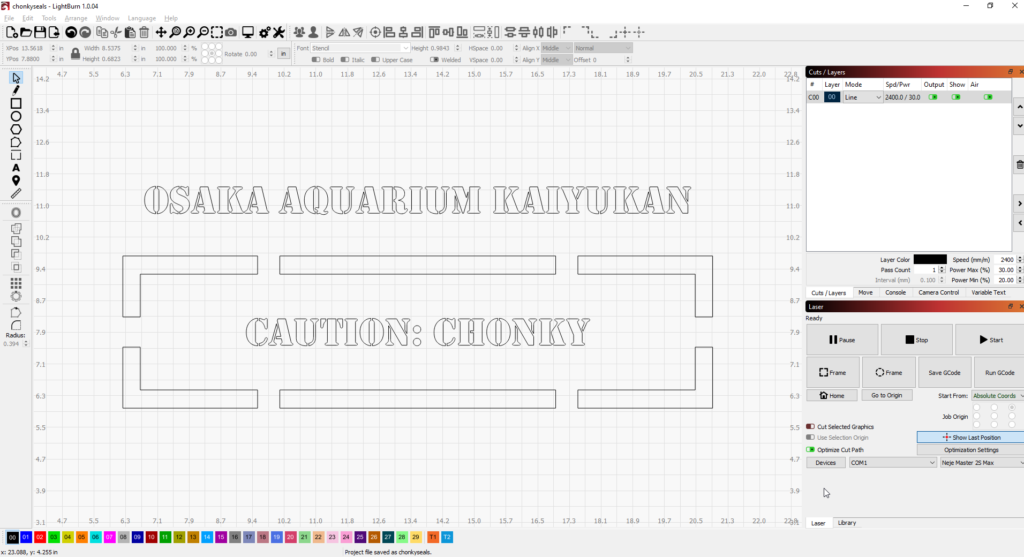Open the File menu
This screenshot has height=557, width=1024.
pyautogui.click(x=9, y=18)
